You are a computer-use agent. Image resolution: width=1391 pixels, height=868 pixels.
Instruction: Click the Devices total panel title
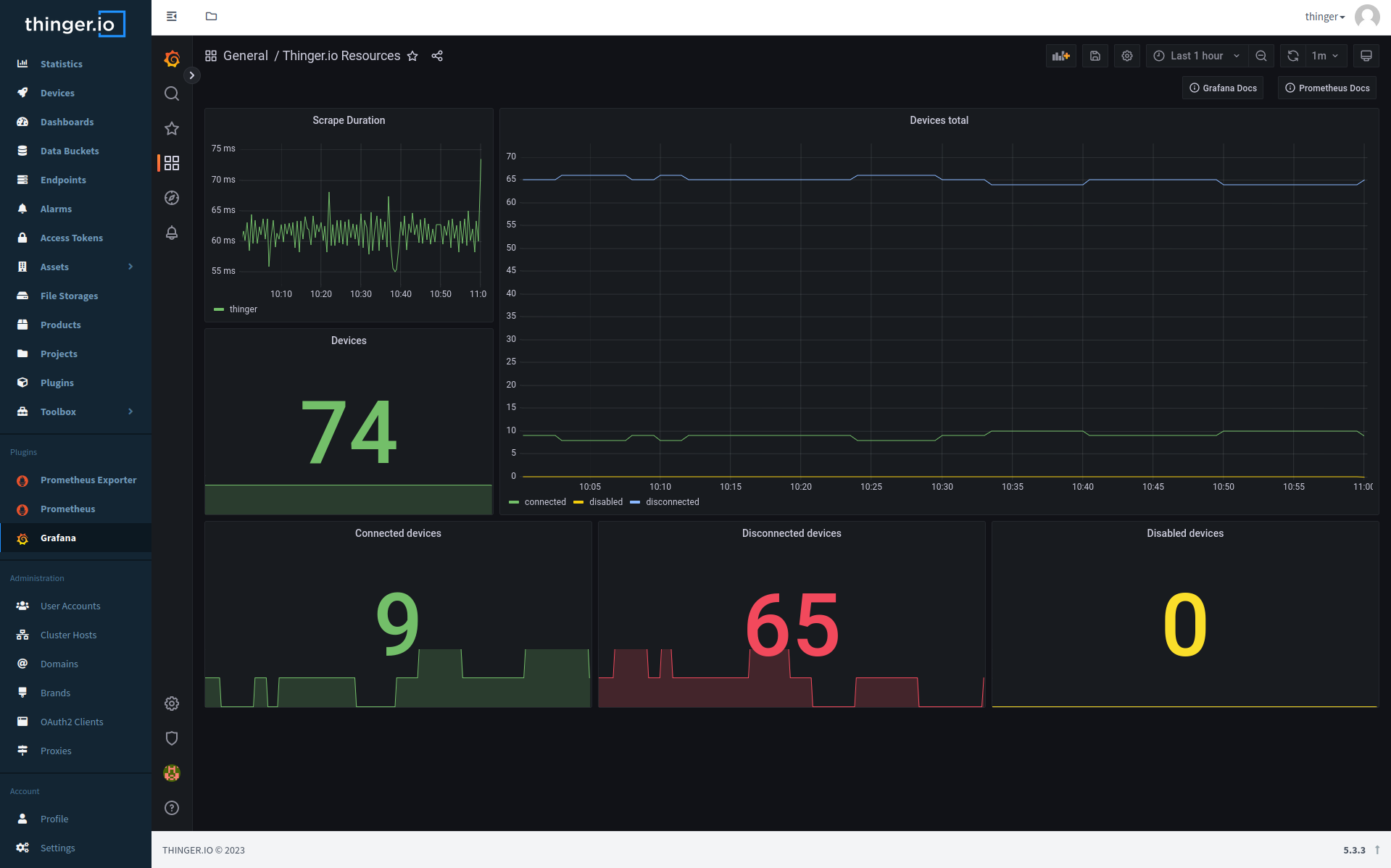tap(939, 120)
